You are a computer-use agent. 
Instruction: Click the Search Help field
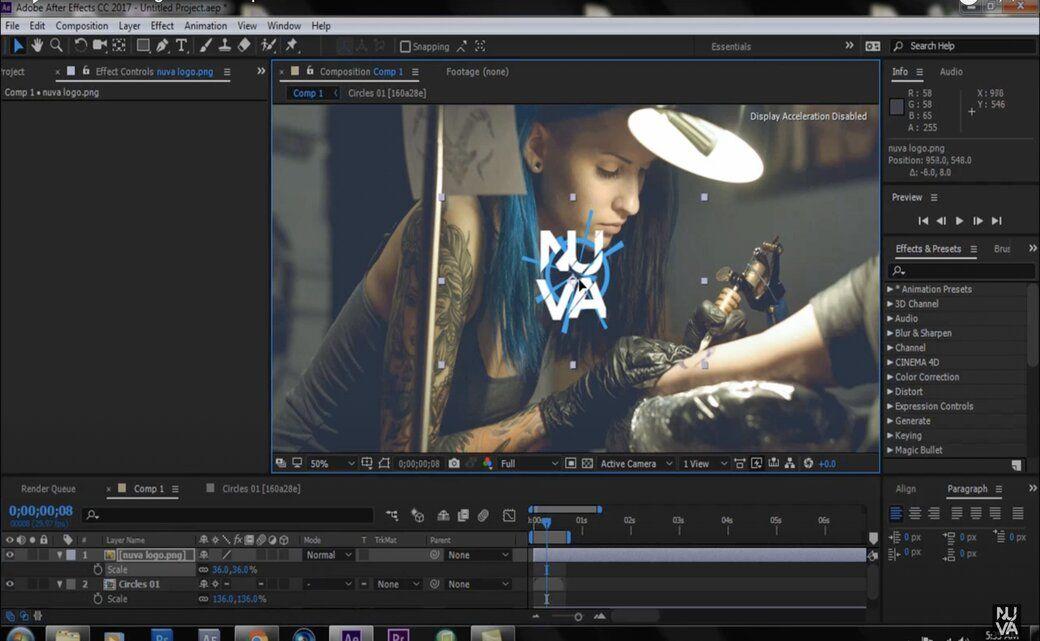(964, 46)
